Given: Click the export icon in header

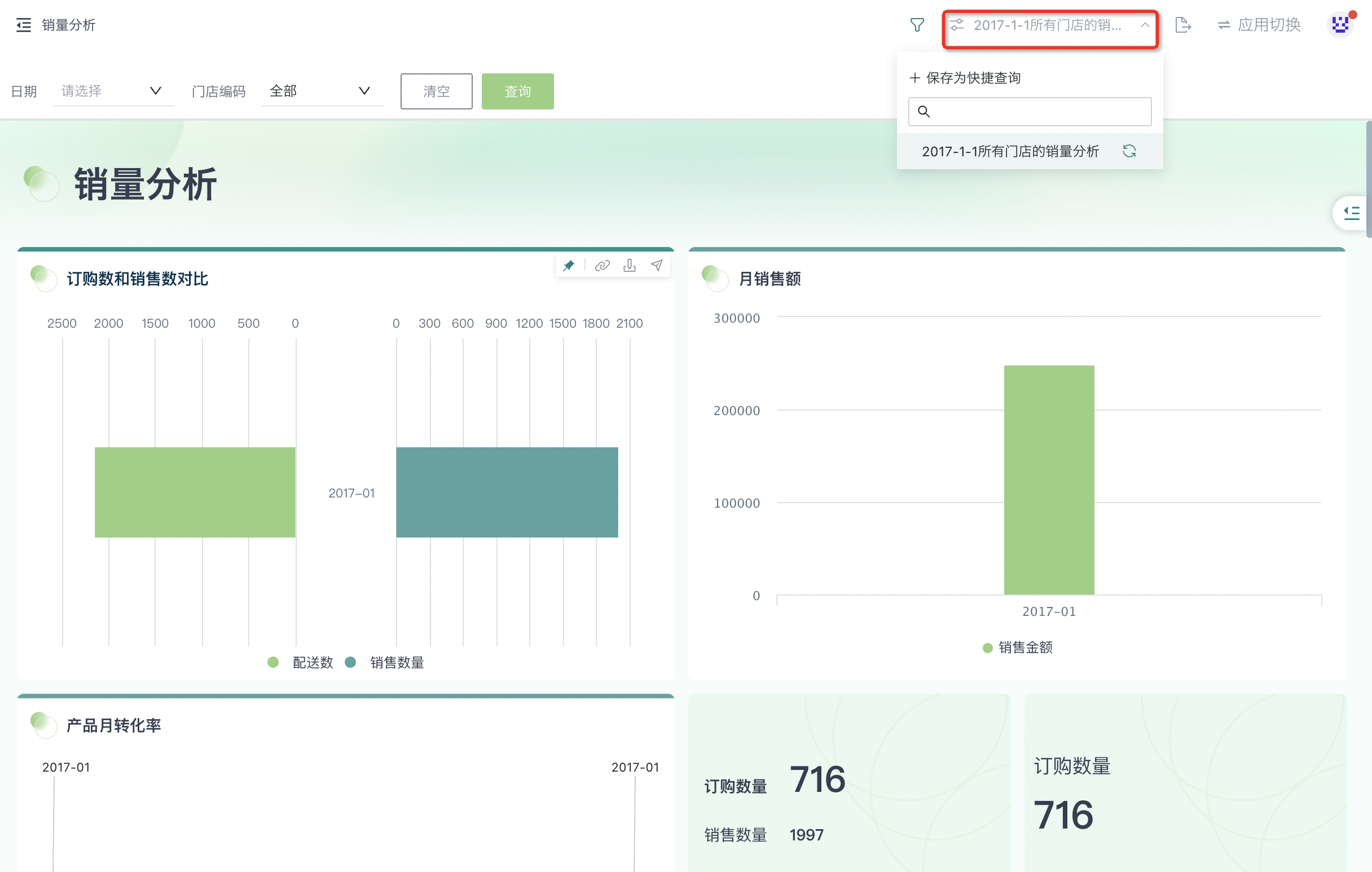Looking at the screenshot, I should 1183,25.
